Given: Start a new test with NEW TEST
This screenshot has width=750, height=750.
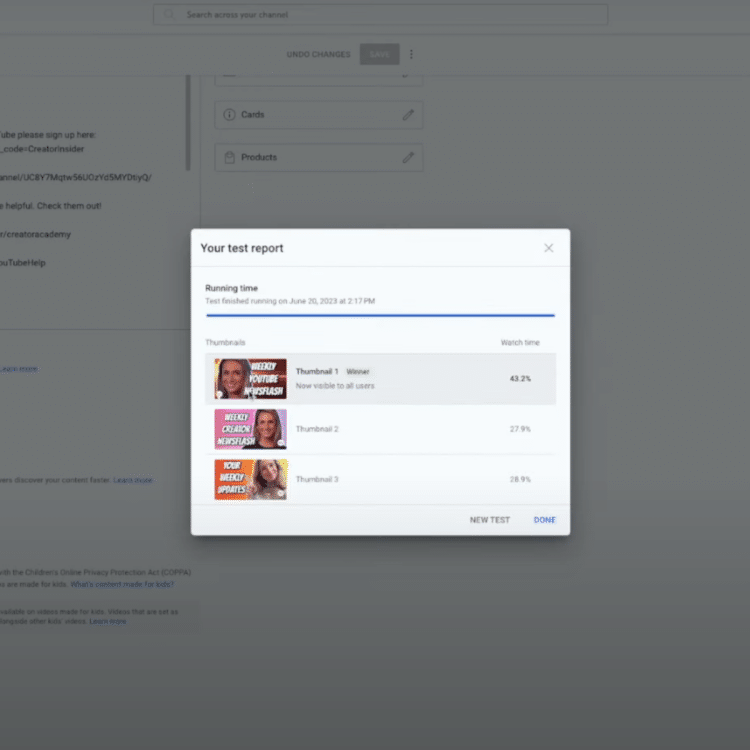Looking at the screenshot, I should point(490,520).
